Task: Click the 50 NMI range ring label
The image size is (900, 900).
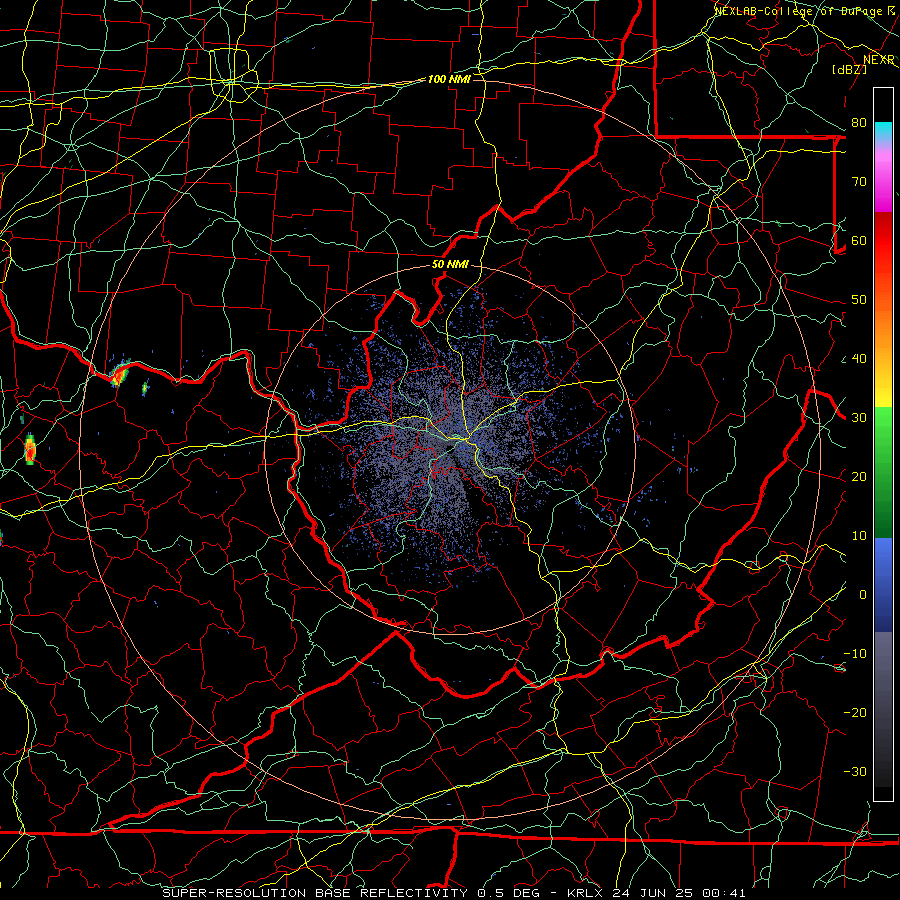Action: (x=450, y=265)
